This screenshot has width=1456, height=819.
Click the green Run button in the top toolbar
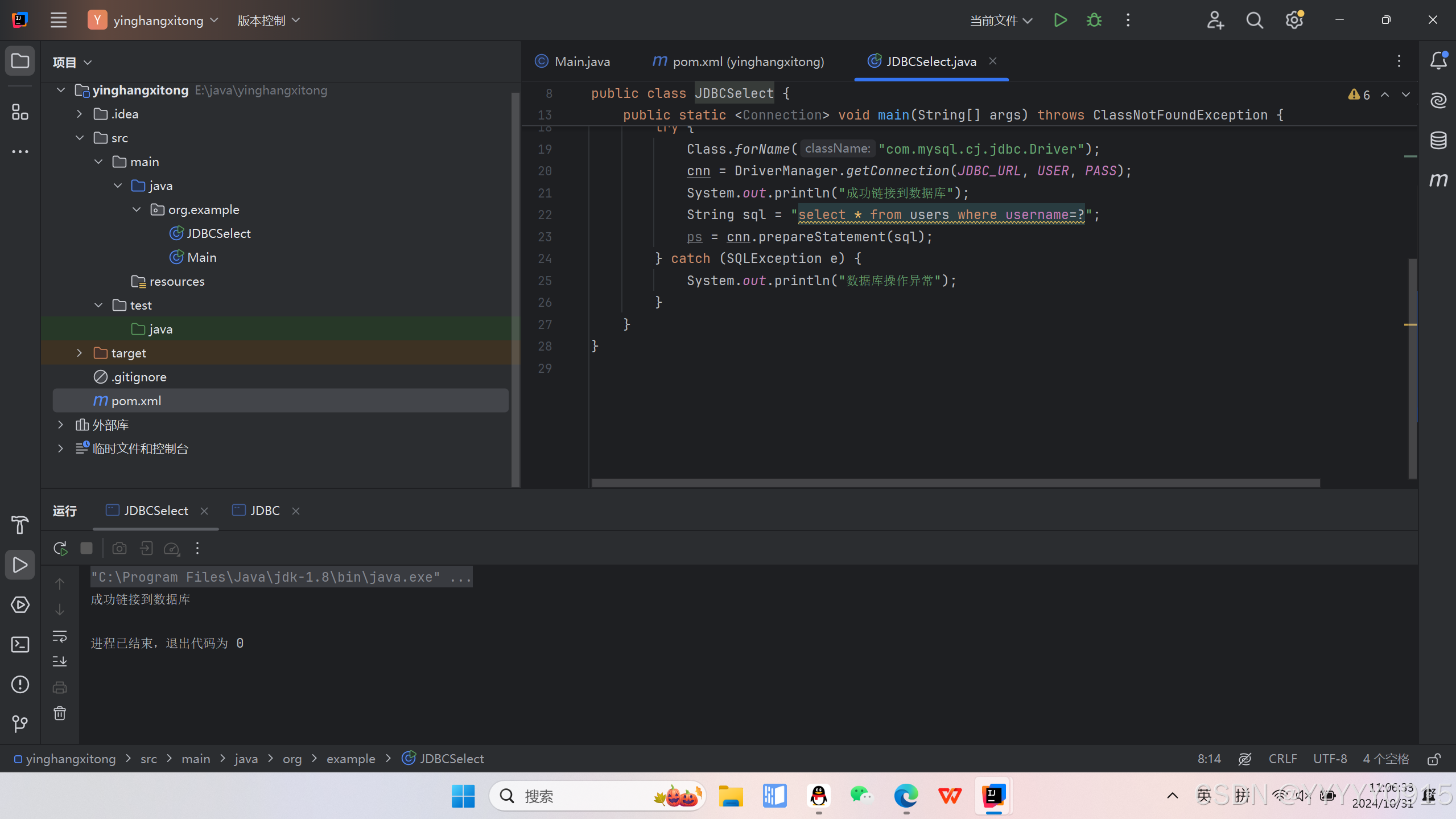[1060, 20]
